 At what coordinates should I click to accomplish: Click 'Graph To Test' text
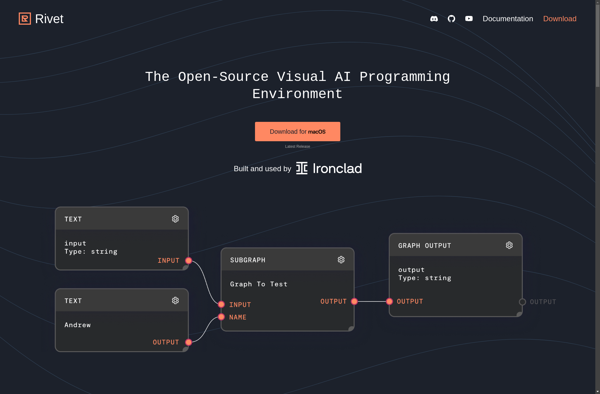259,284
